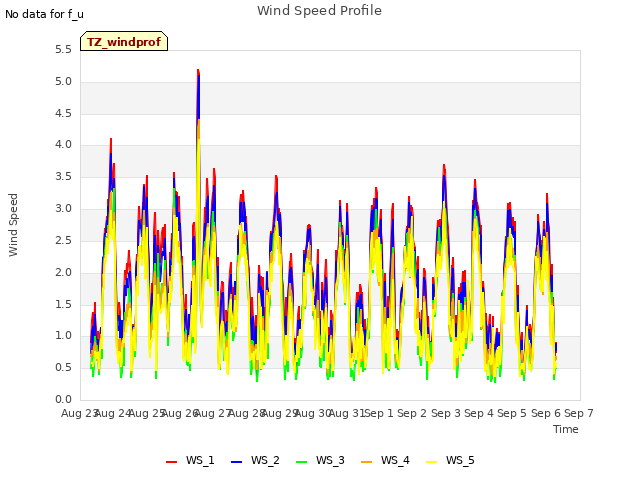This screenshot has width=640, height=480.
Task: Click the Sep 5 x-axis tick label
Action: pyautogui.click(x=512, y=413)
